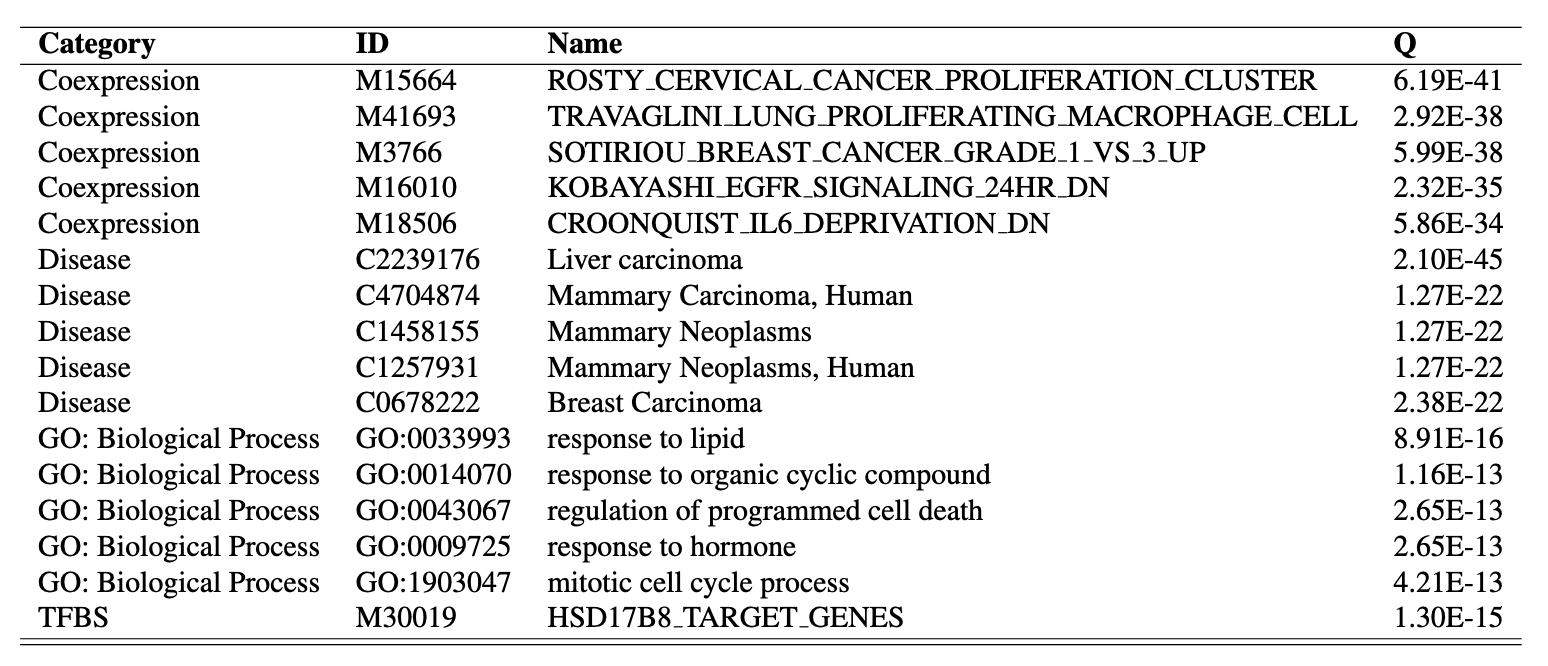Select the Q value 2.10E-45
Screen dimensions: 1548x666
click(x=1447, y=260)
